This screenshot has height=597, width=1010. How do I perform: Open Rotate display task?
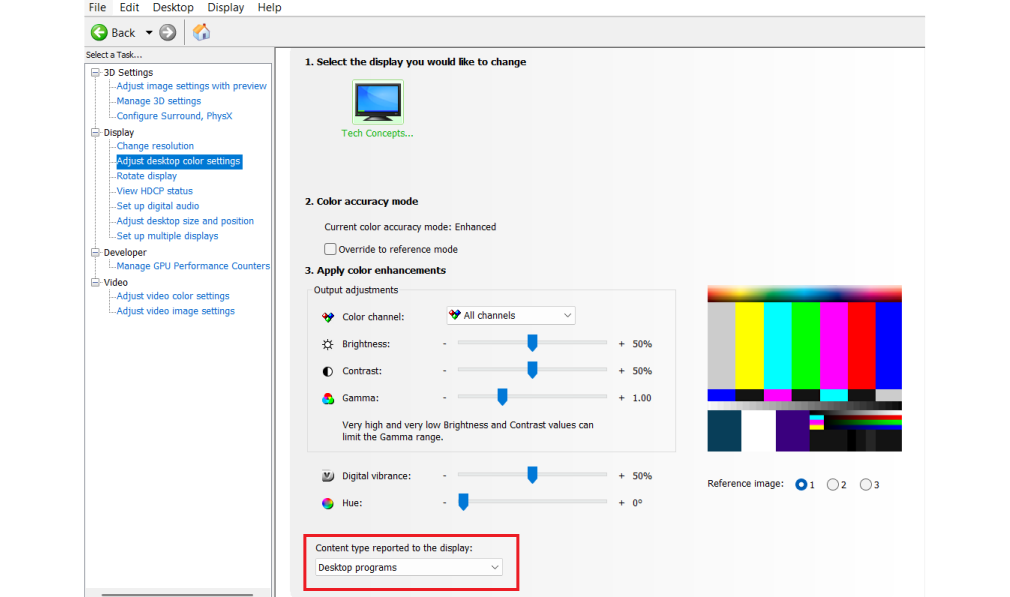(146, 176)
